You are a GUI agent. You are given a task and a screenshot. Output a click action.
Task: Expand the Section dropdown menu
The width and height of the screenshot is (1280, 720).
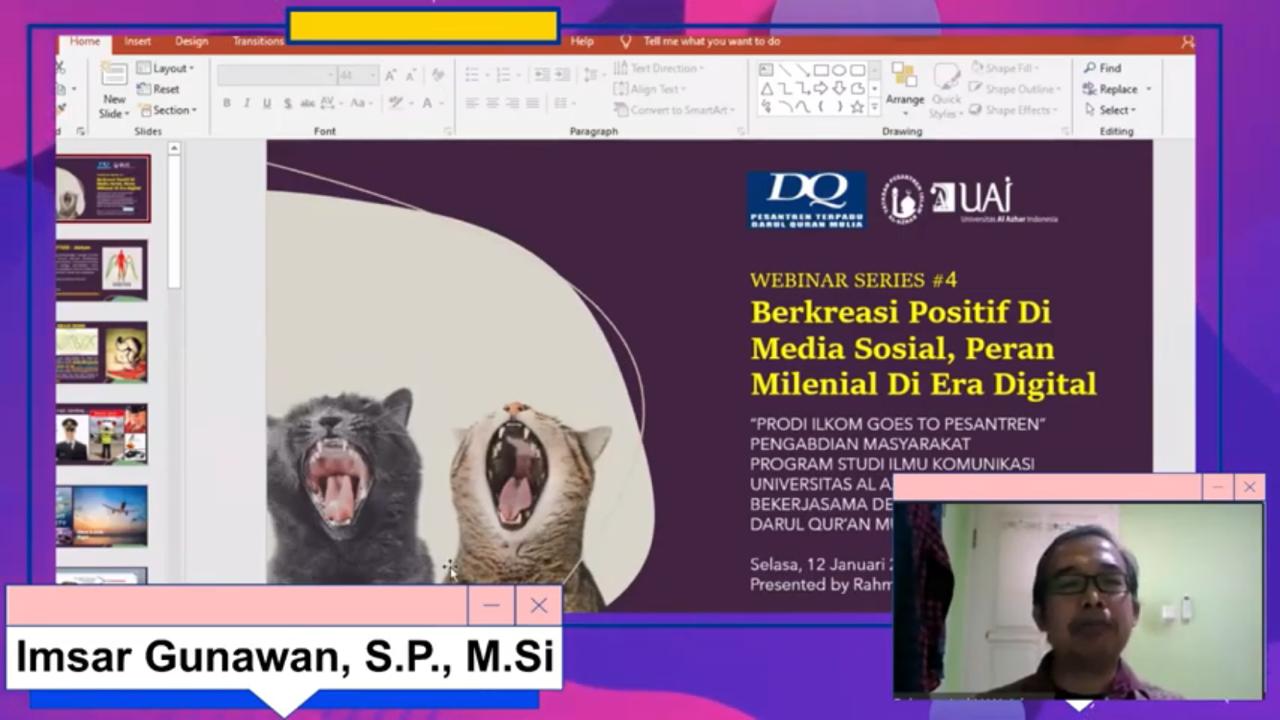[168, 110]
